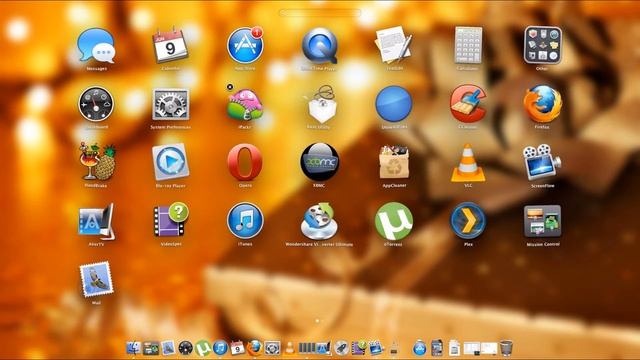Screen dimensions: 640x360
Task: Open the App Store icon with badge
Action: [245, 45]
